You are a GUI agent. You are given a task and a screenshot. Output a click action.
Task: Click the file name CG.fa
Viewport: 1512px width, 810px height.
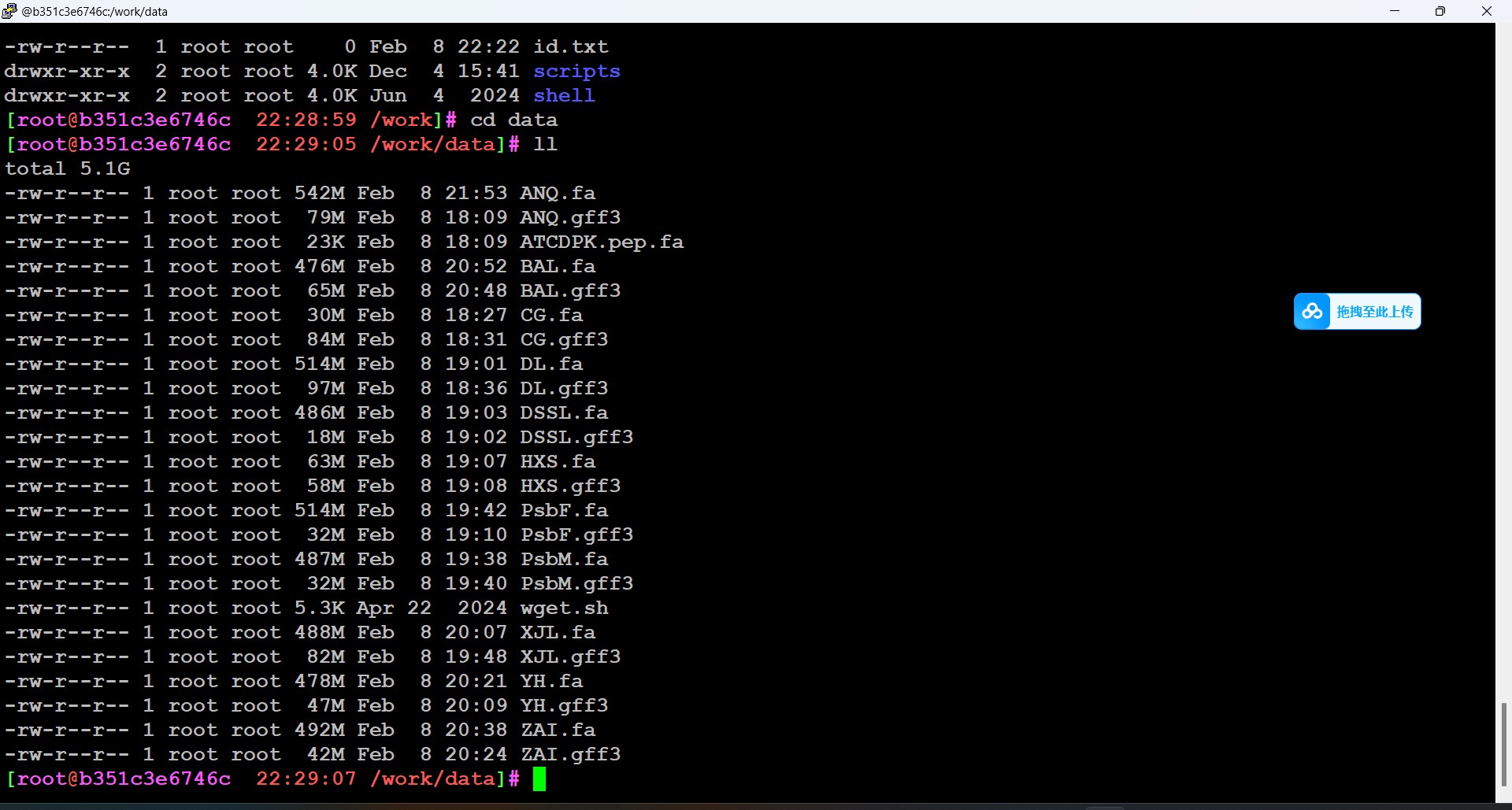pos(551,316)
